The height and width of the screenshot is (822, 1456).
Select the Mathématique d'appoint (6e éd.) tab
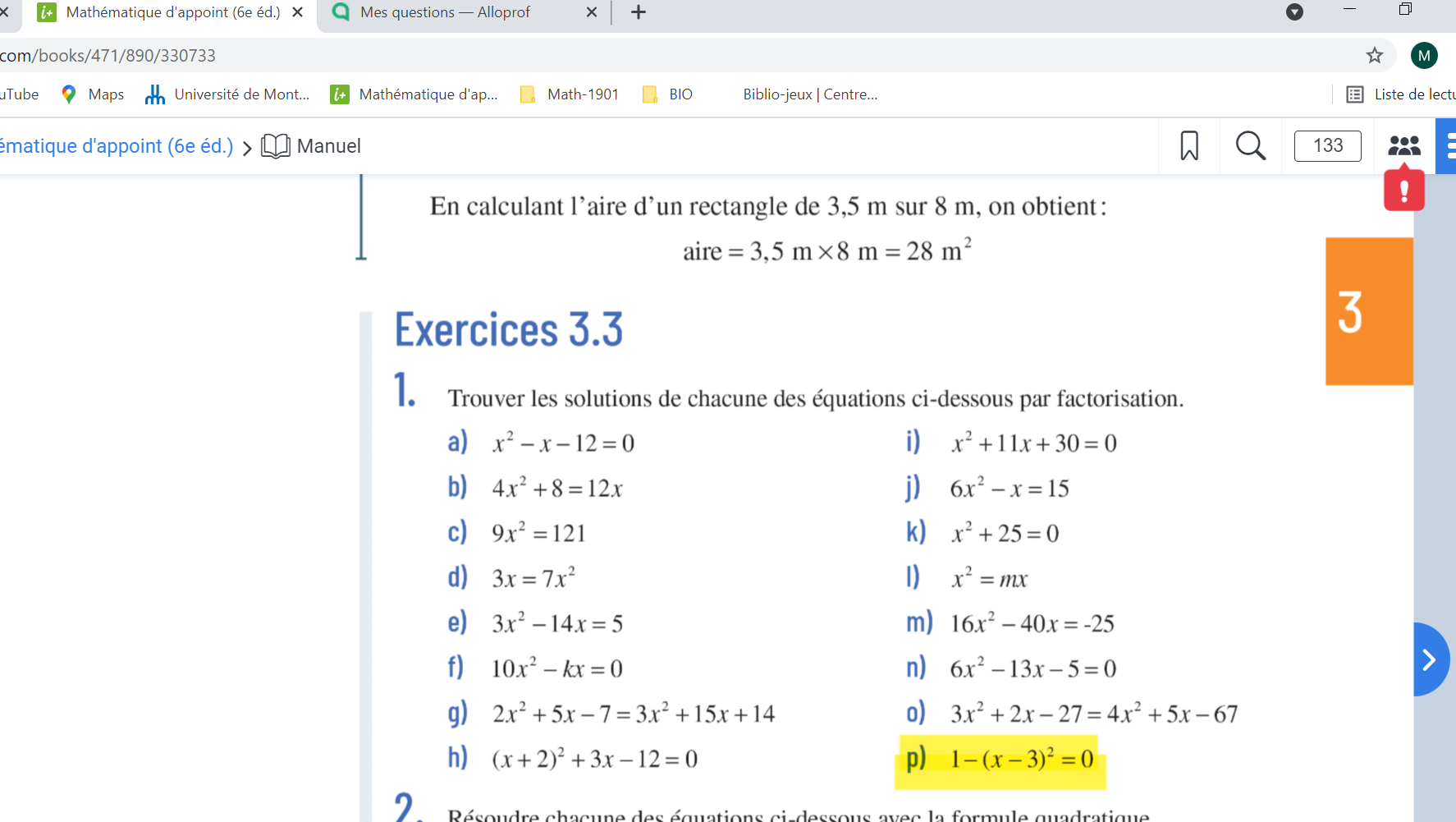pos(172,12)
